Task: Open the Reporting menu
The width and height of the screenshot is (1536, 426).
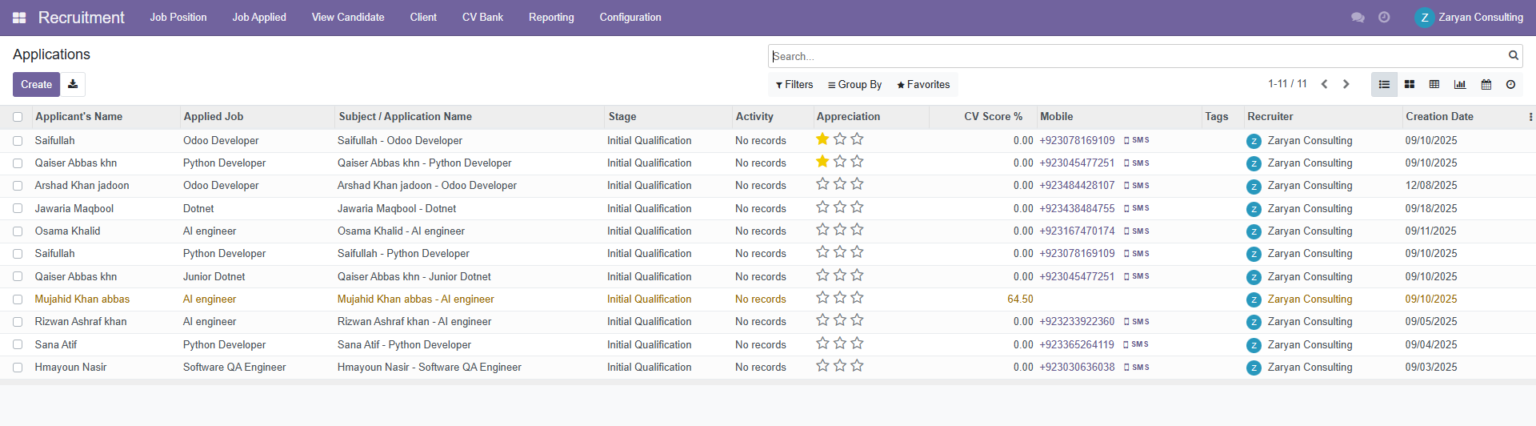Action: [551, 18]
